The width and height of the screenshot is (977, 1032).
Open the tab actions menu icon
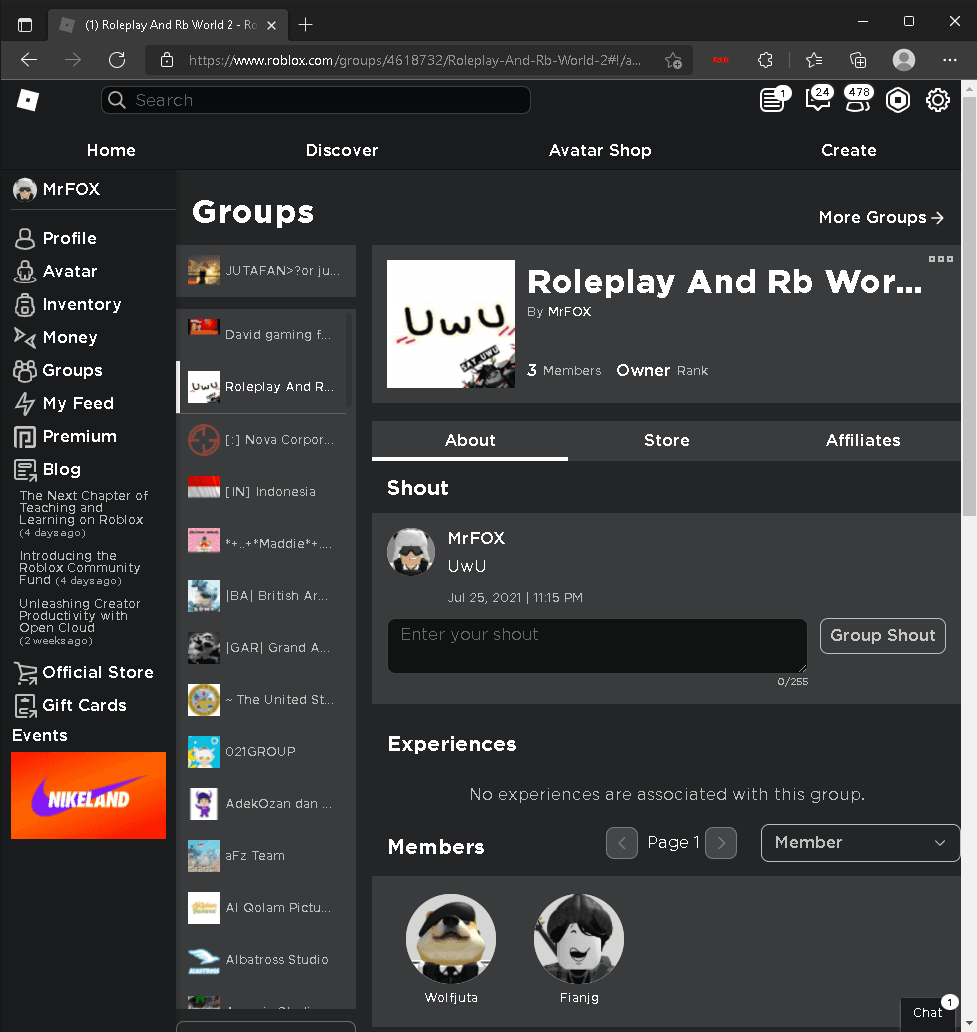25,25
